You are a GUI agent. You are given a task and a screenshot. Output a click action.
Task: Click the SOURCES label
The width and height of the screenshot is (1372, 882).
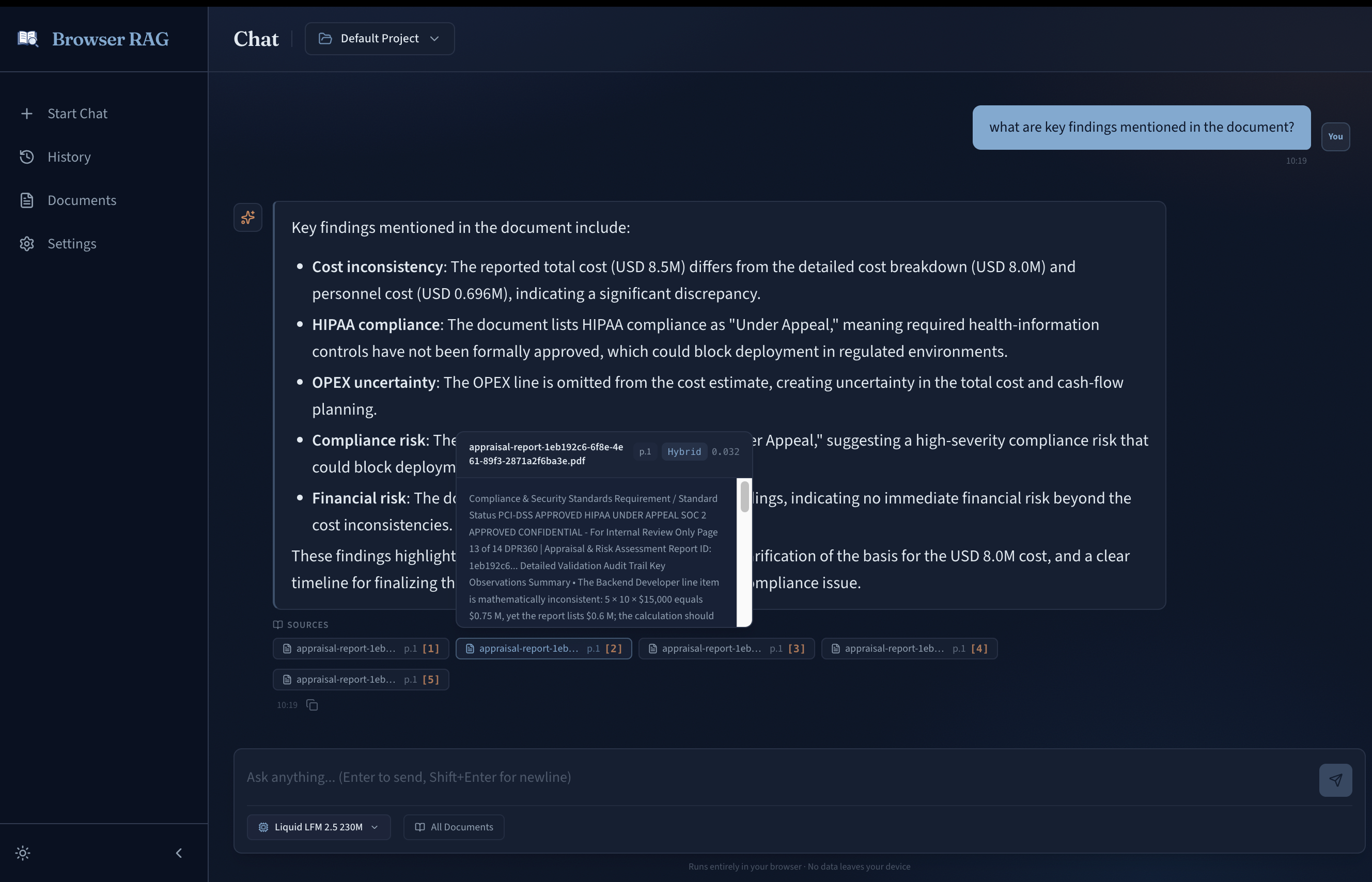(x=308, y=625)
